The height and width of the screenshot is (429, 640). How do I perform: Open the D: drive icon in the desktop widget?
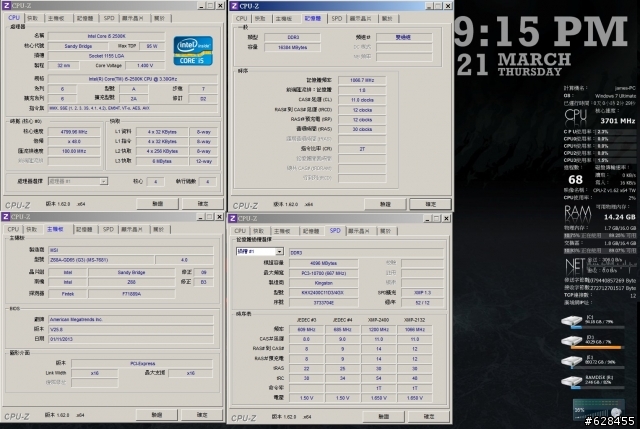click(571, 341)
